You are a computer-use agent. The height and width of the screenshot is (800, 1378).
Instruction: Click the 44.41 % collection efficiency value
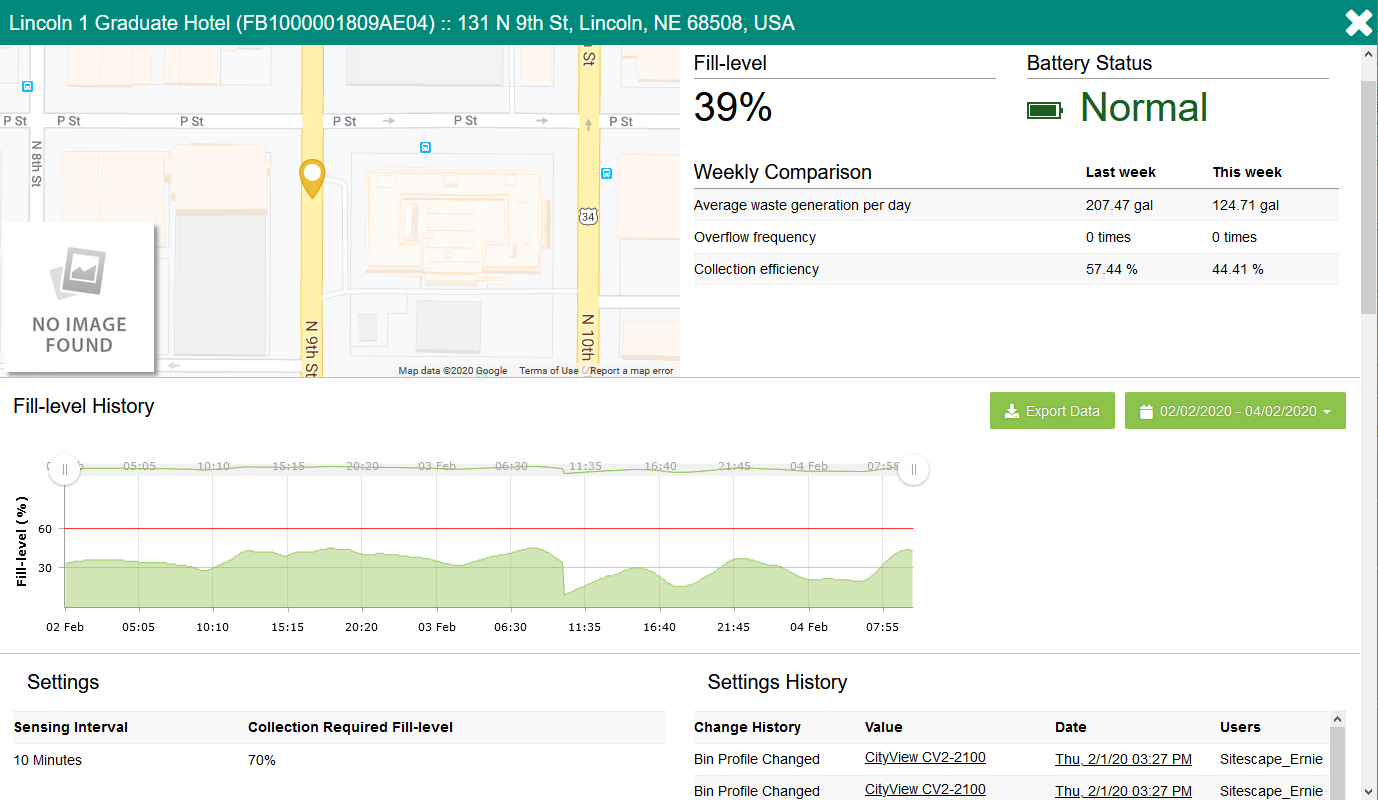(1237, 269)
